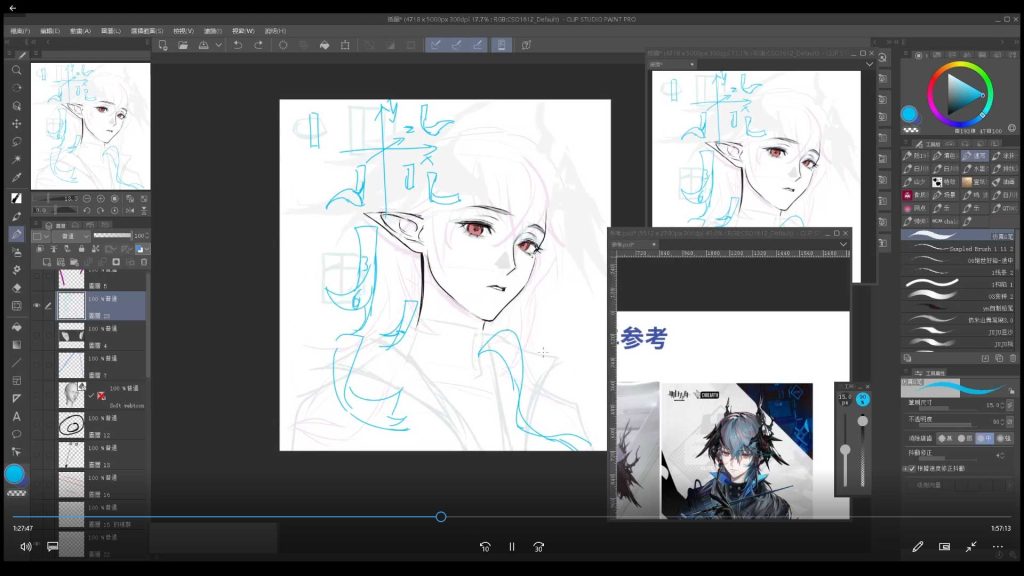Click the New document icon in command bar

(163, 45)
